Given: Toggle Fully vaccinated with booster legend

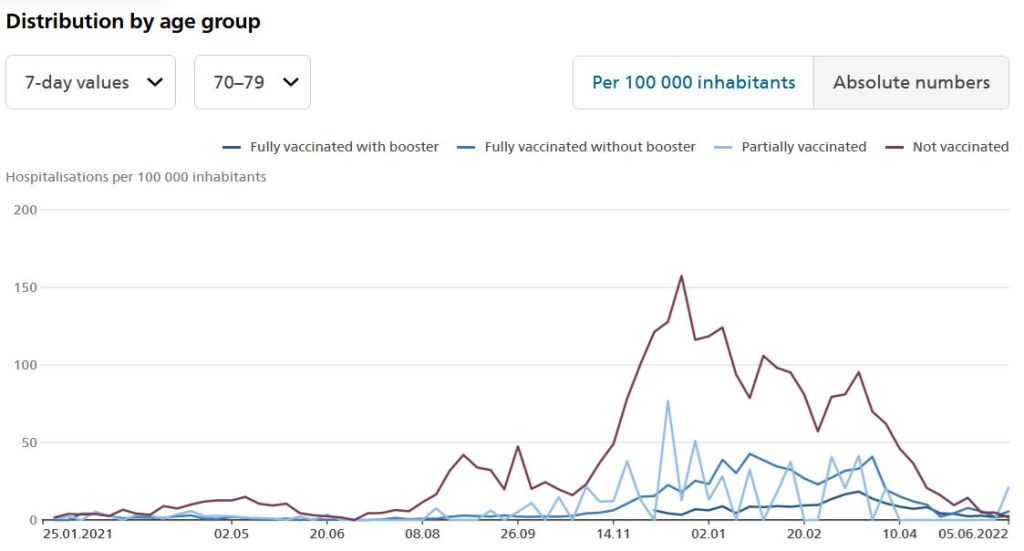Looking at the screenshot, I should pyautogui.click(x=343, y=147).
